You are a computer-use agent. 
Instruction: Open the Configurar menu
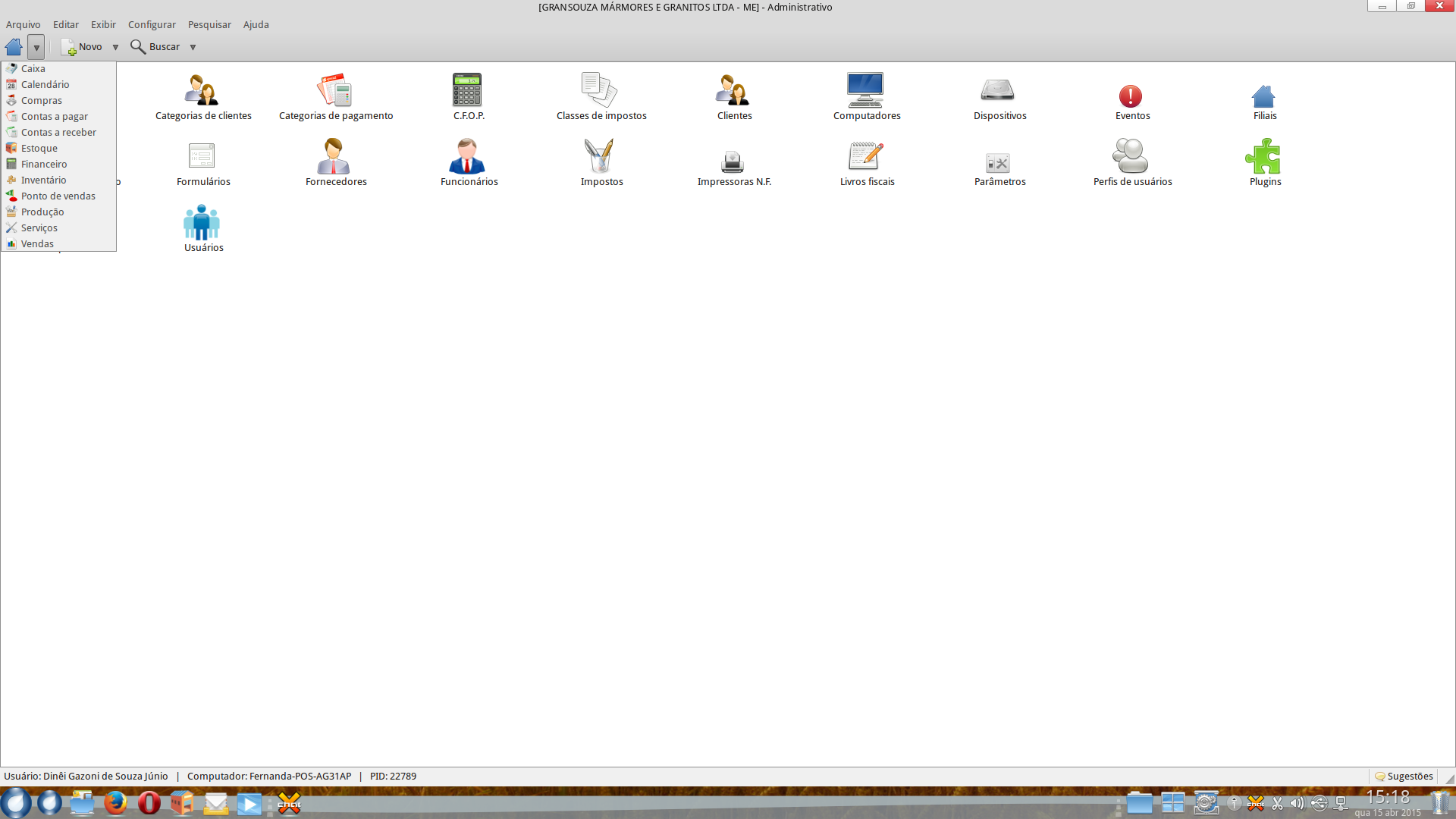[152, 24]
